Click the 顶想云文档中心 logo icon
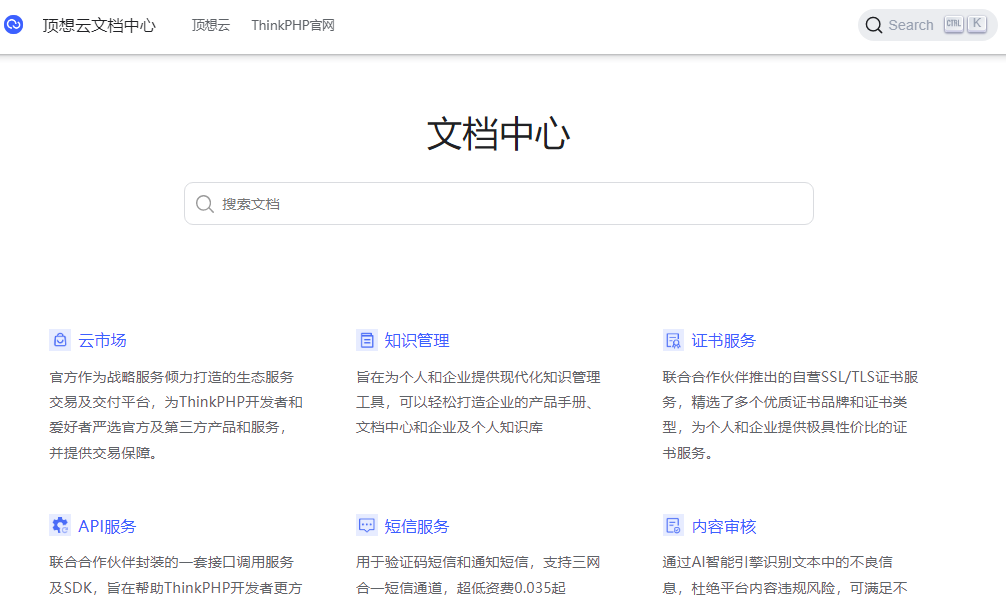 tap(13, 24)
